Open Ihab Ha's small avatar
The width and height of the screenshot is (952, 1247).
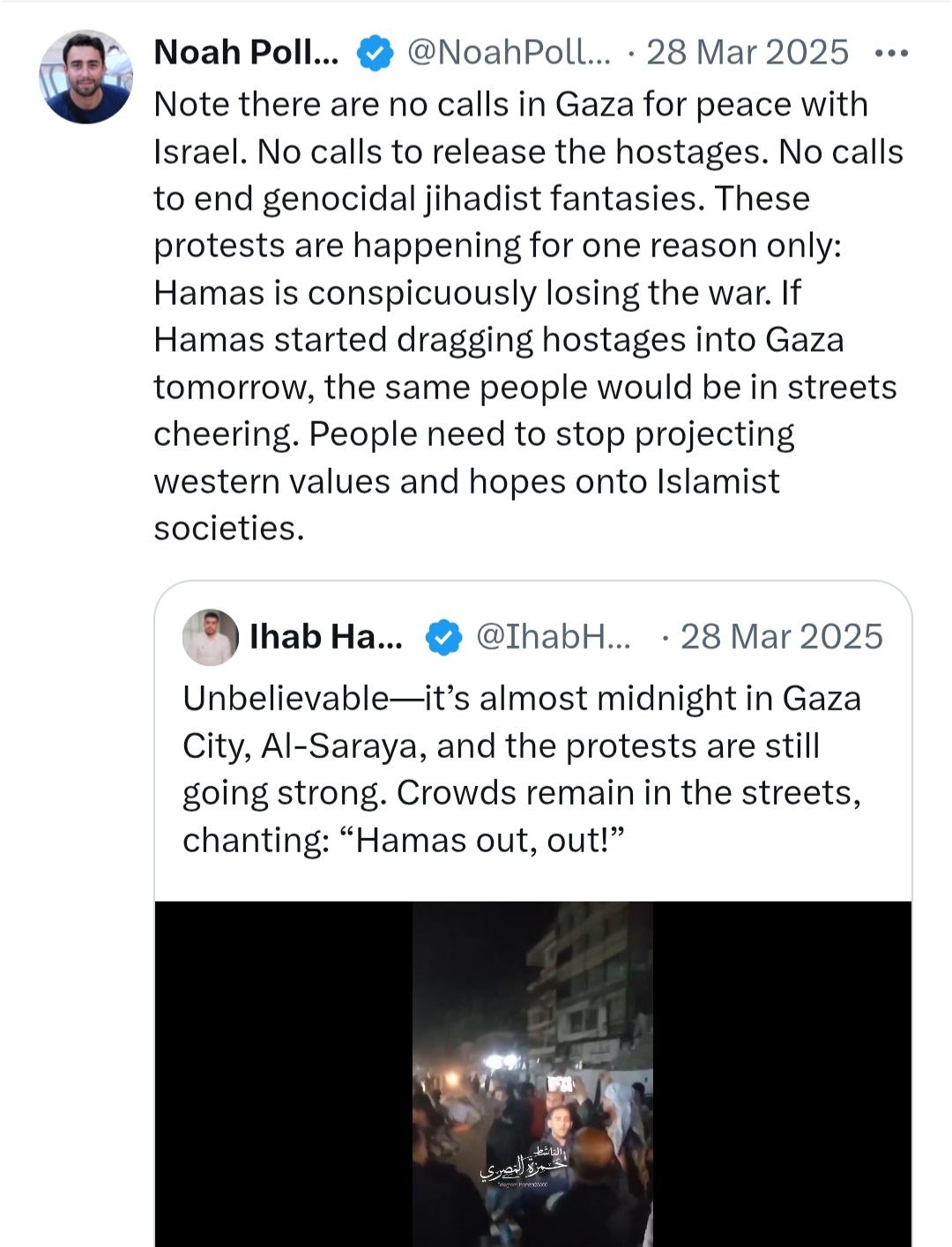click(210, 636)
